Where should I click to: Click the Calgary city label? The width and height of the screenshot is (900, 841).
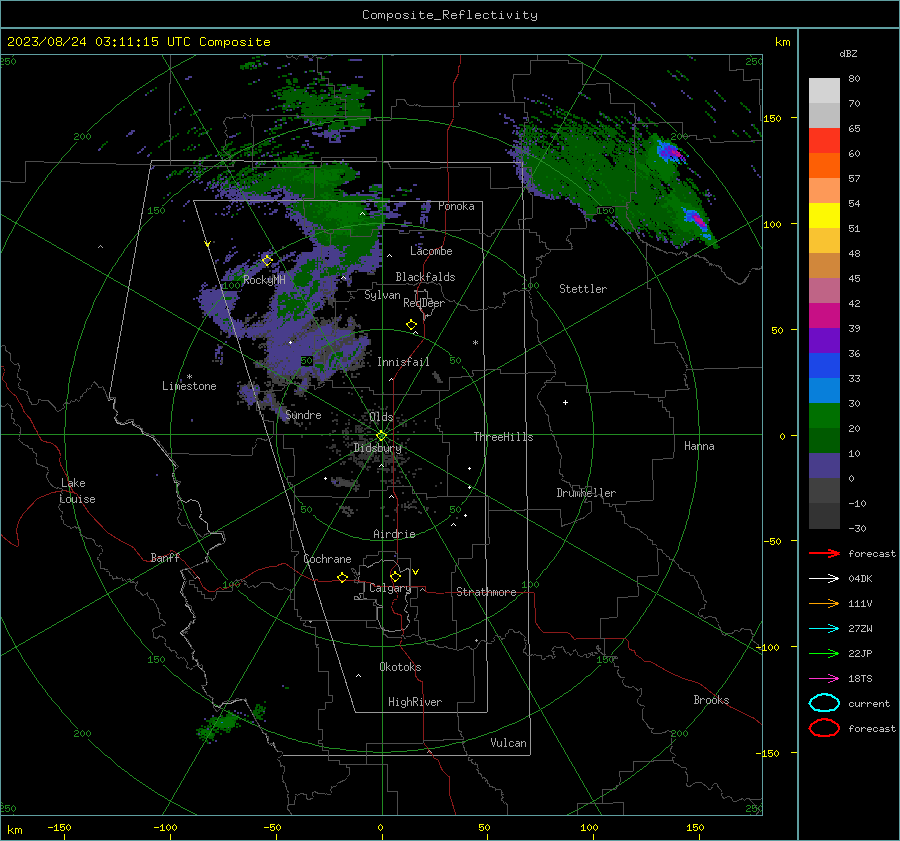pyautogui.click(x=390, y=588)
